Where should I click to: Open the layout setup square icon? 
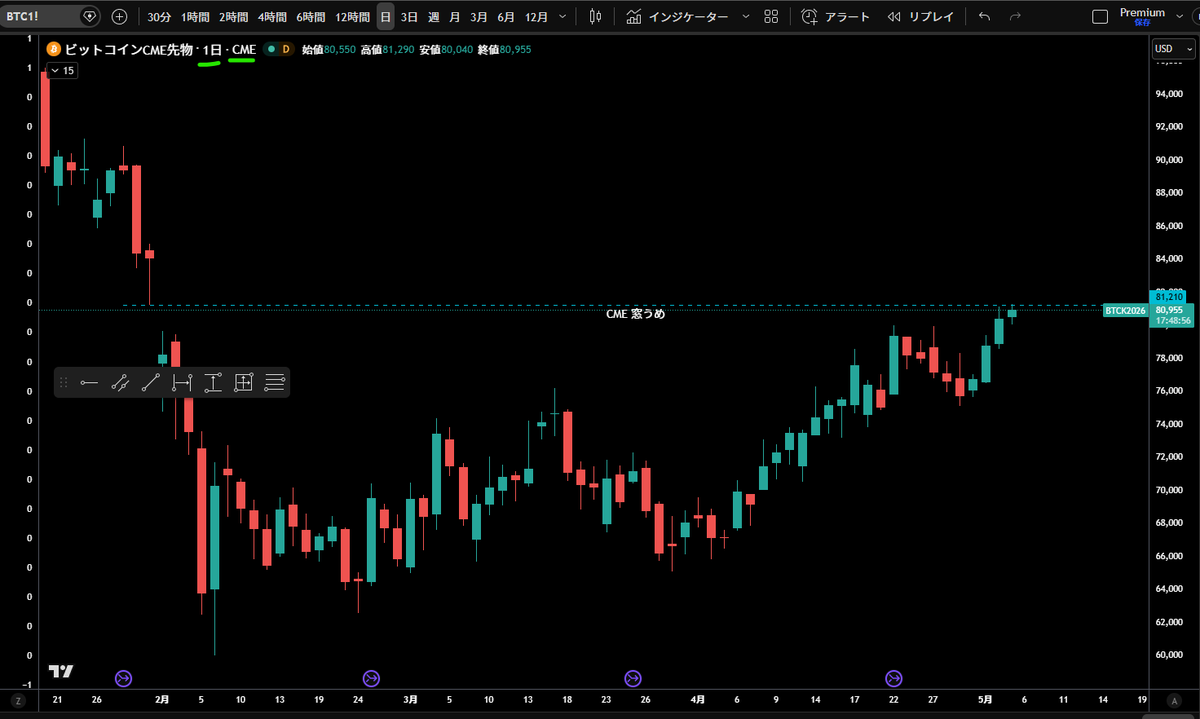(x=1100, y=17)
